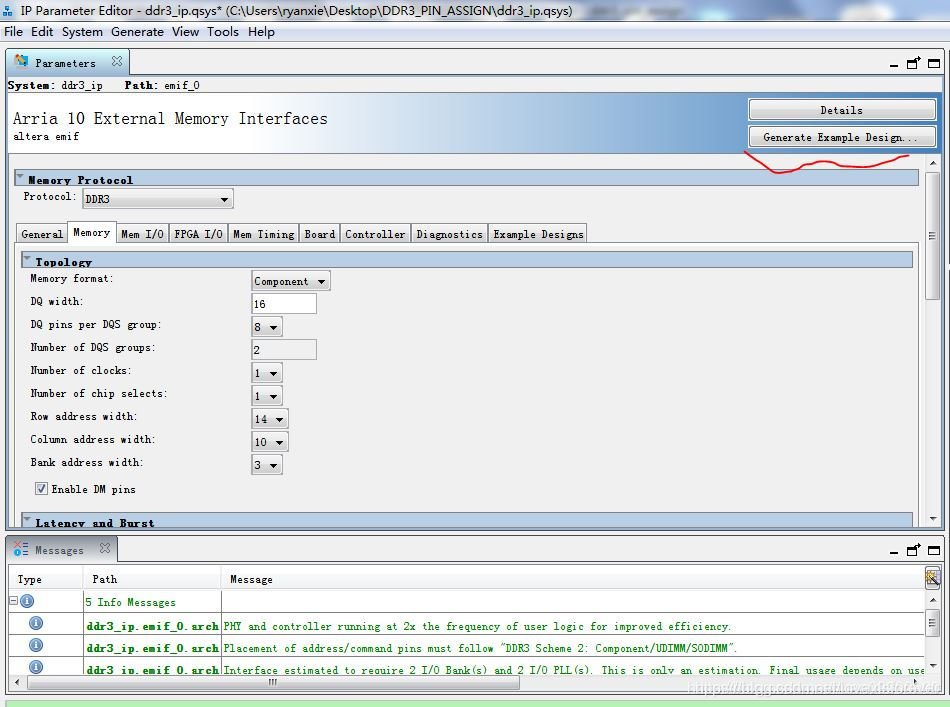Open the Help menu
Viewport: 950px width, 707px height.
pyautogui.click(x=261, y=32)
